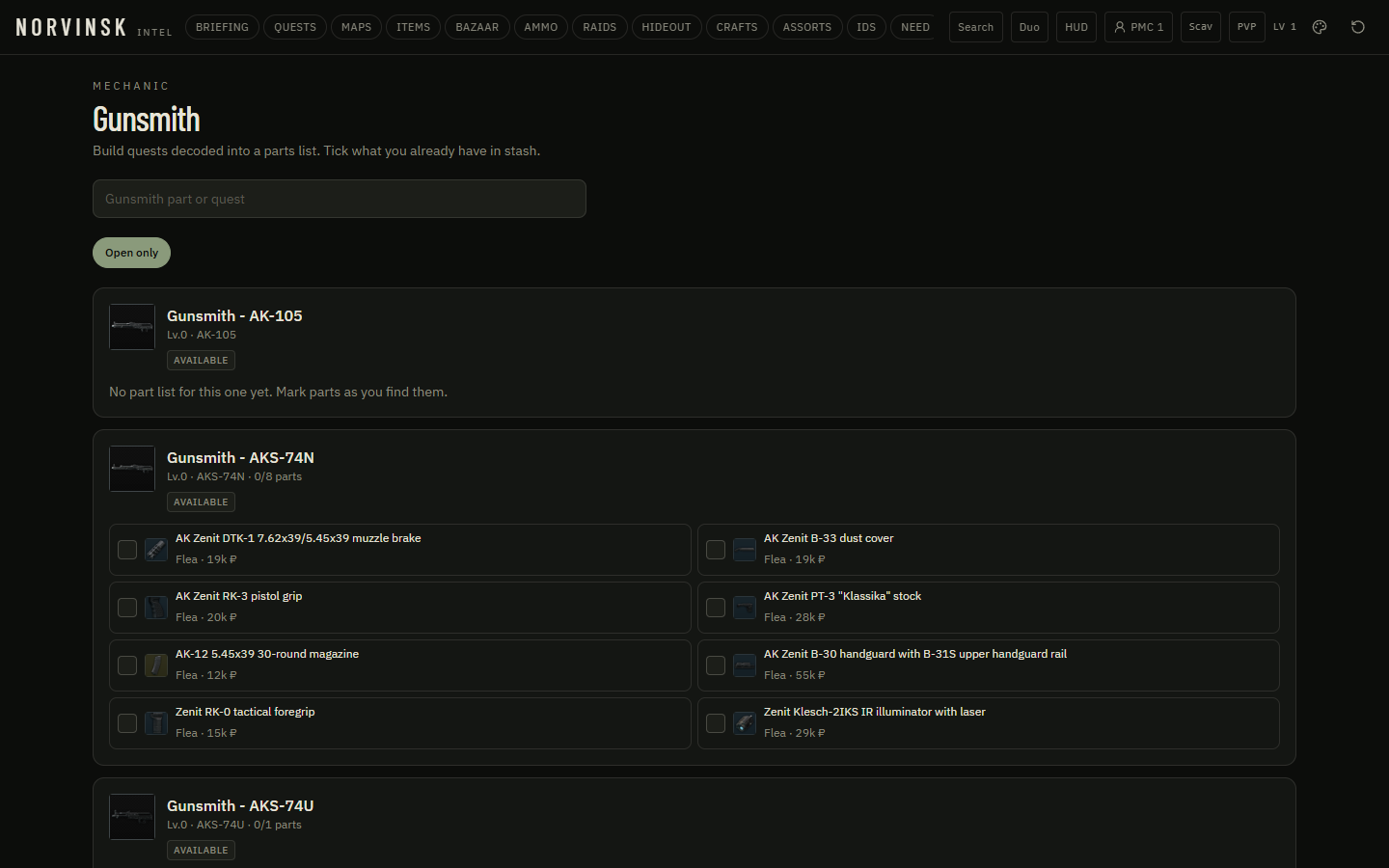Click the PT-3 Klassika stock item icon
Viewport: 1389px width, 868px height.
745,608
